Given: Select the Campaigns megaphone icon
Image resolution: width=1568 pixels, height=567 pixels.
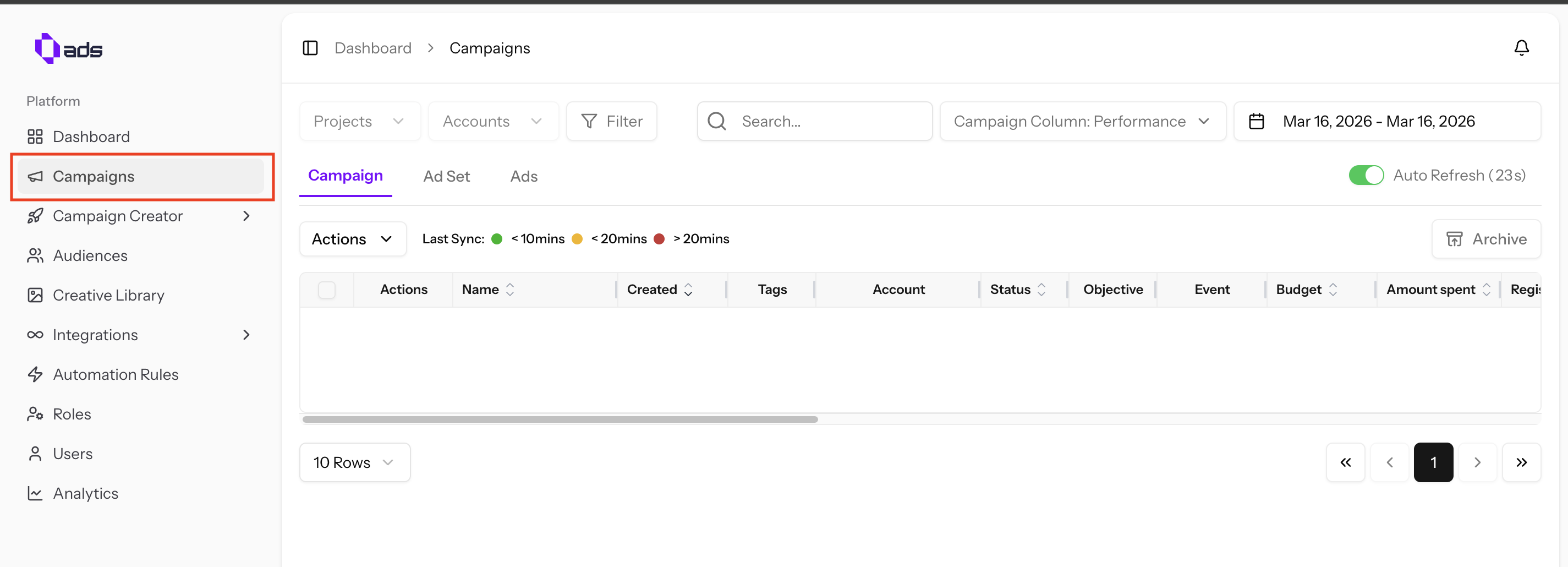Looking at the screenshot, I should click(x=35, y=177).
